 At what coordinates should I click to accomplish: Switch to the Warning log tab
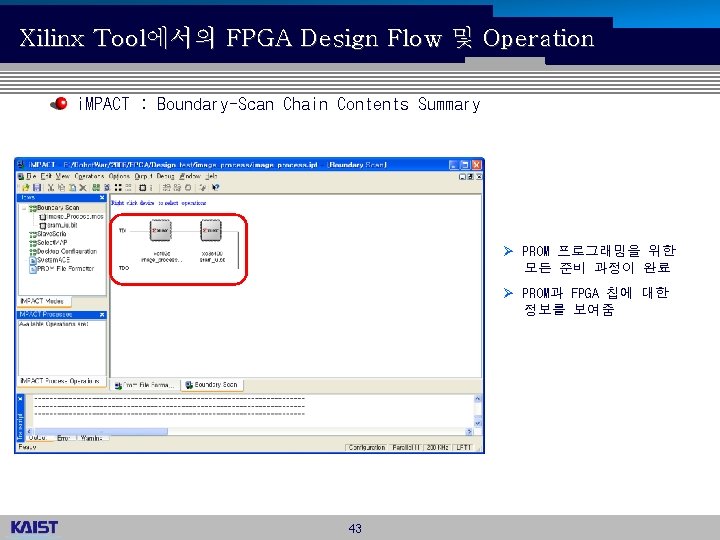[91, 438]
